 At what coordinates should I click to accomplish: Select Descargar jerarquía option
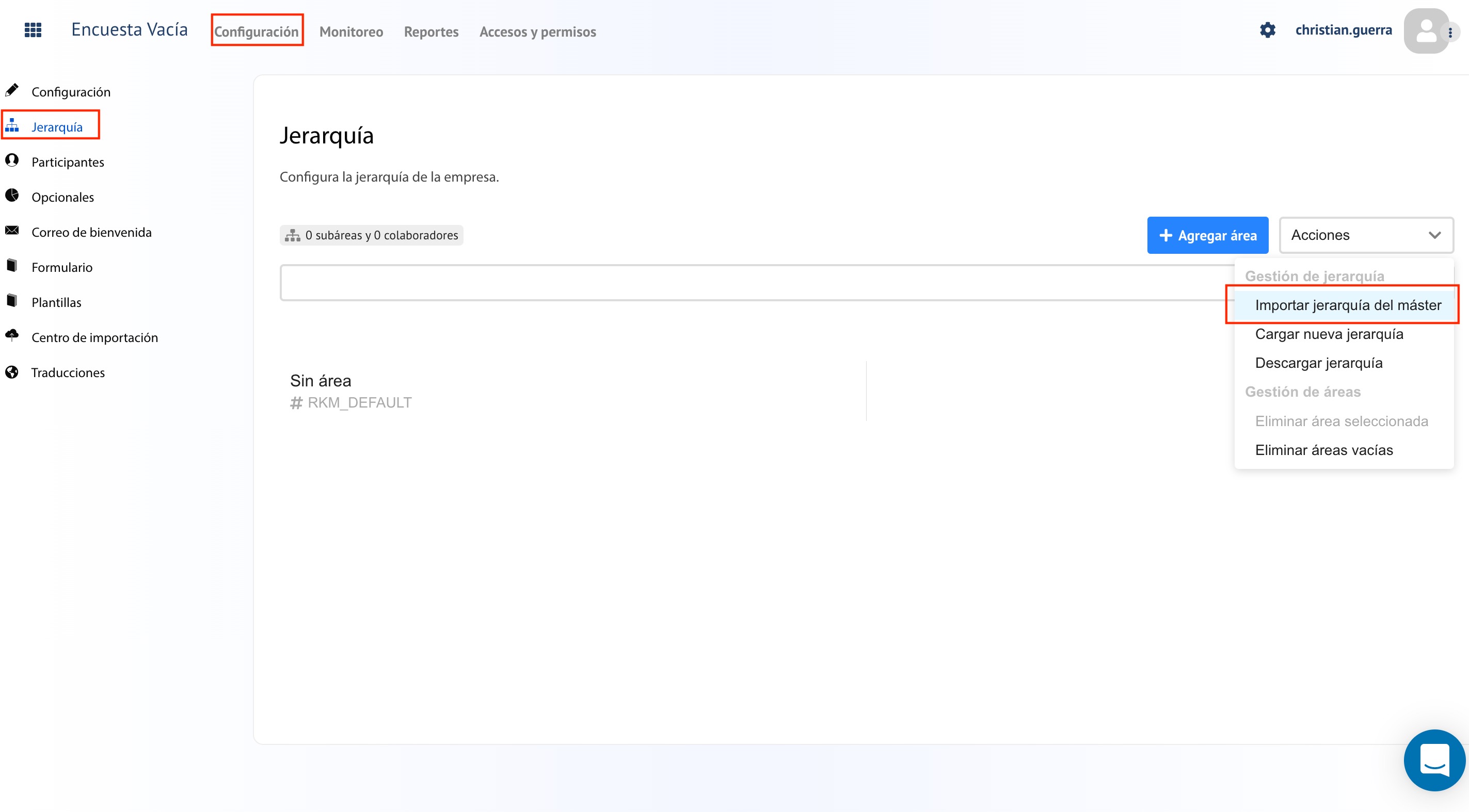pyautogui.click(x=1344, y=363)
